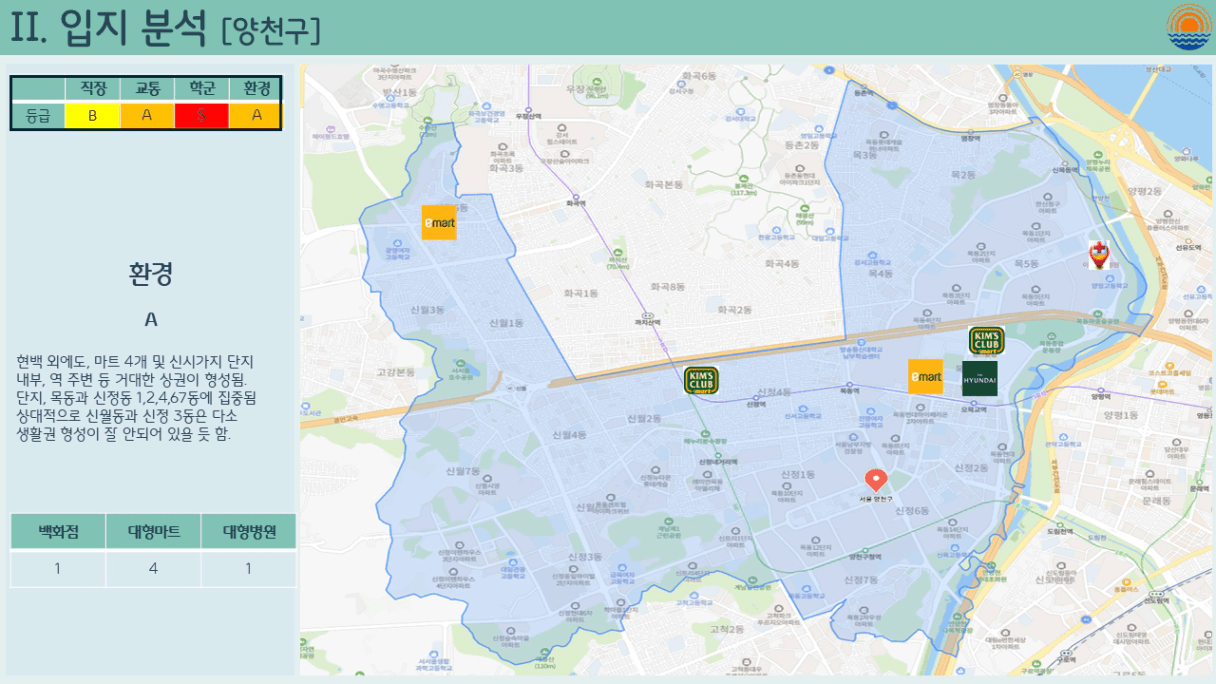Click the '[양천구]' subtitle text
Viewport: 1216px width, 684px height.
(271, 31)
